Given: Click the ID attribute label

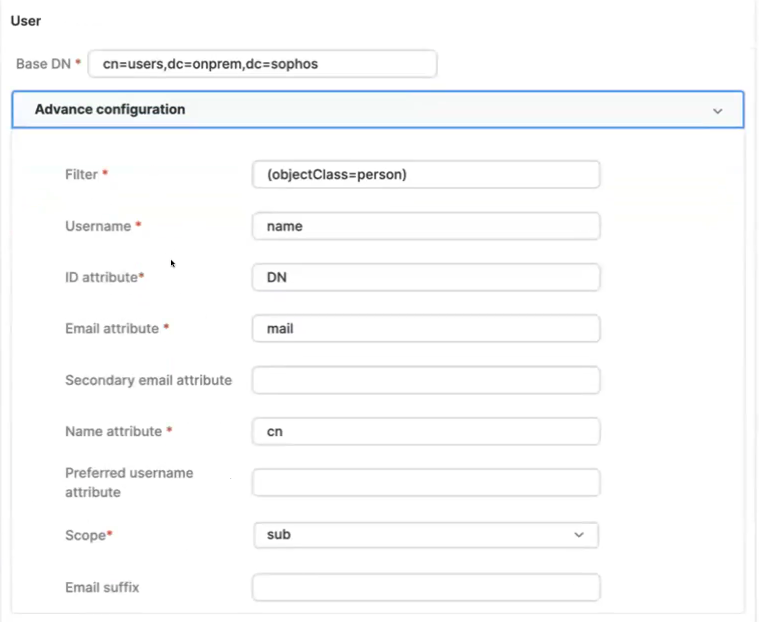Looking at the screenshot, I should click(x=101, y=277).
